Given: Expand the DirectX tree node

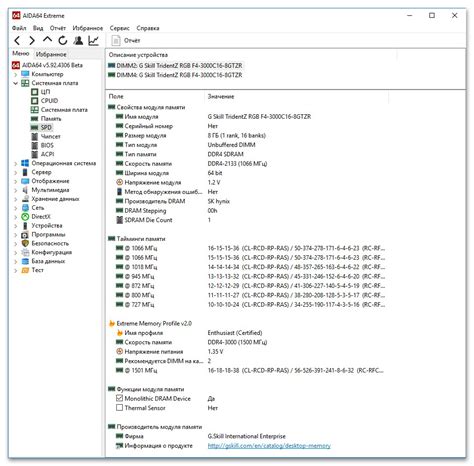Looking at the screenshot, I should click(x=15, y=217).
